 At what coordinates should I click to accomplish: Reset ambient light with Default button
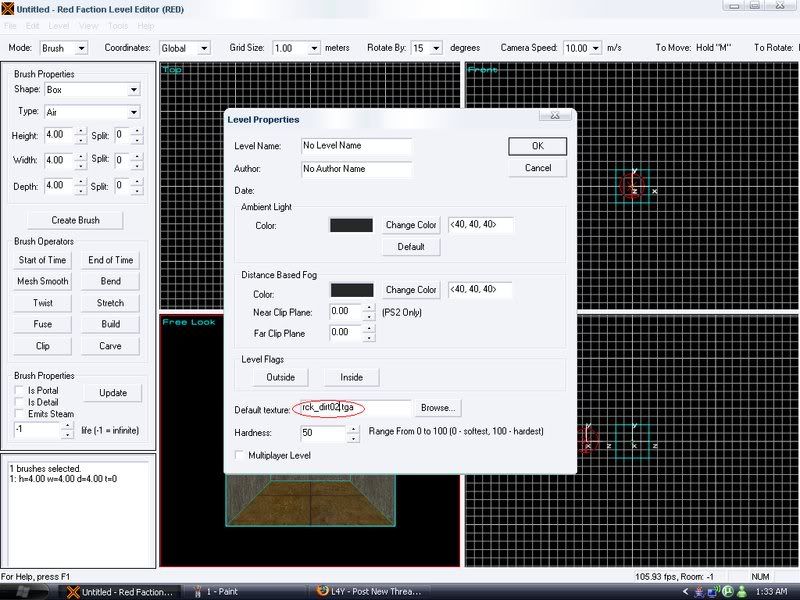411,247
